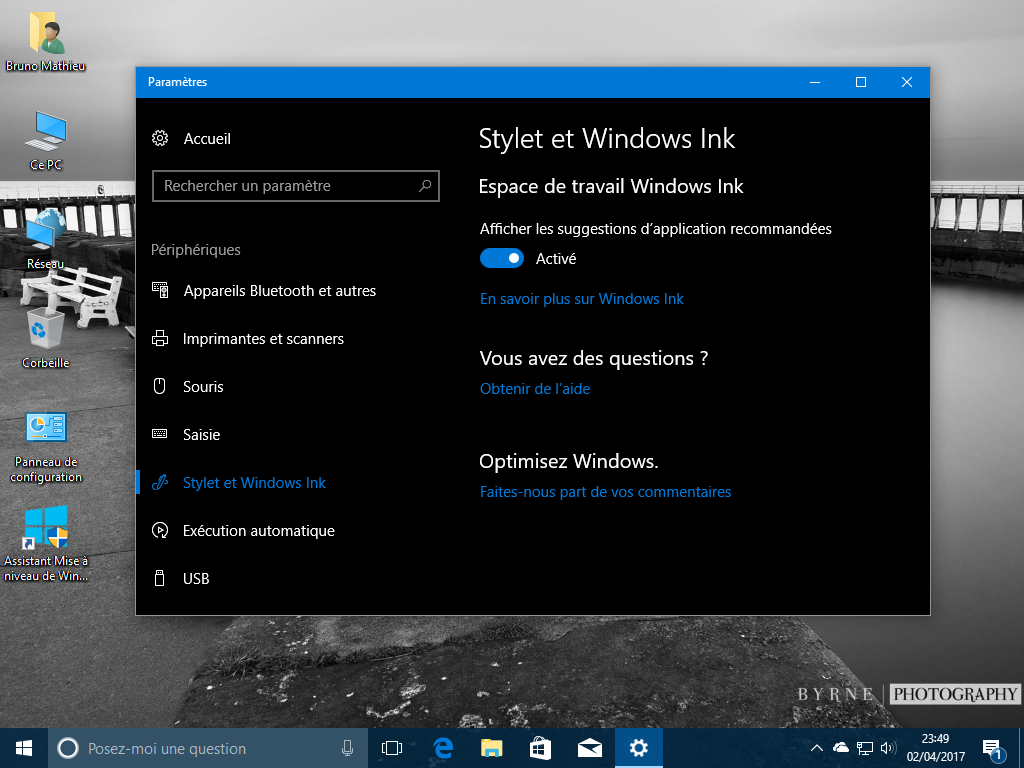Select Stylet et Windows Ink in sidebar
This screenshot has width=1024, height=768.
tap(254, 483)
